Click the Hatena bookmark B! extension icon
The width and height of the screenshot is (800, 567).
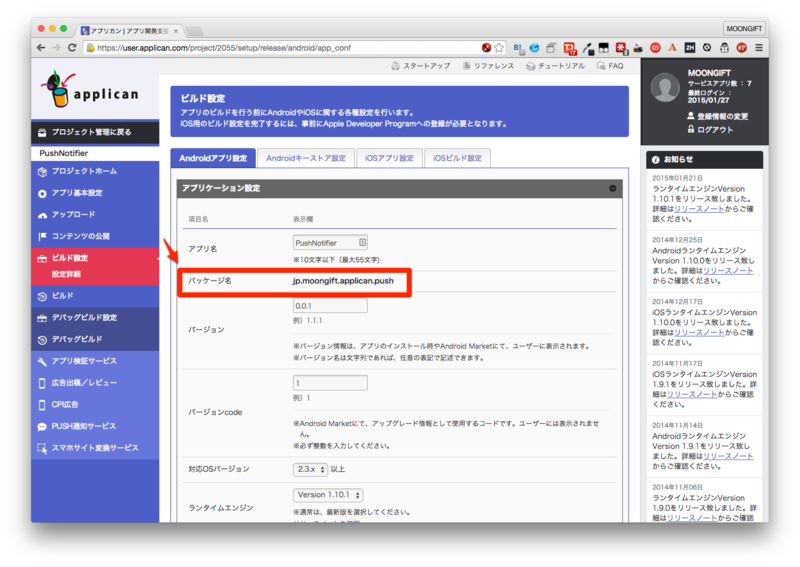point(518,48)
